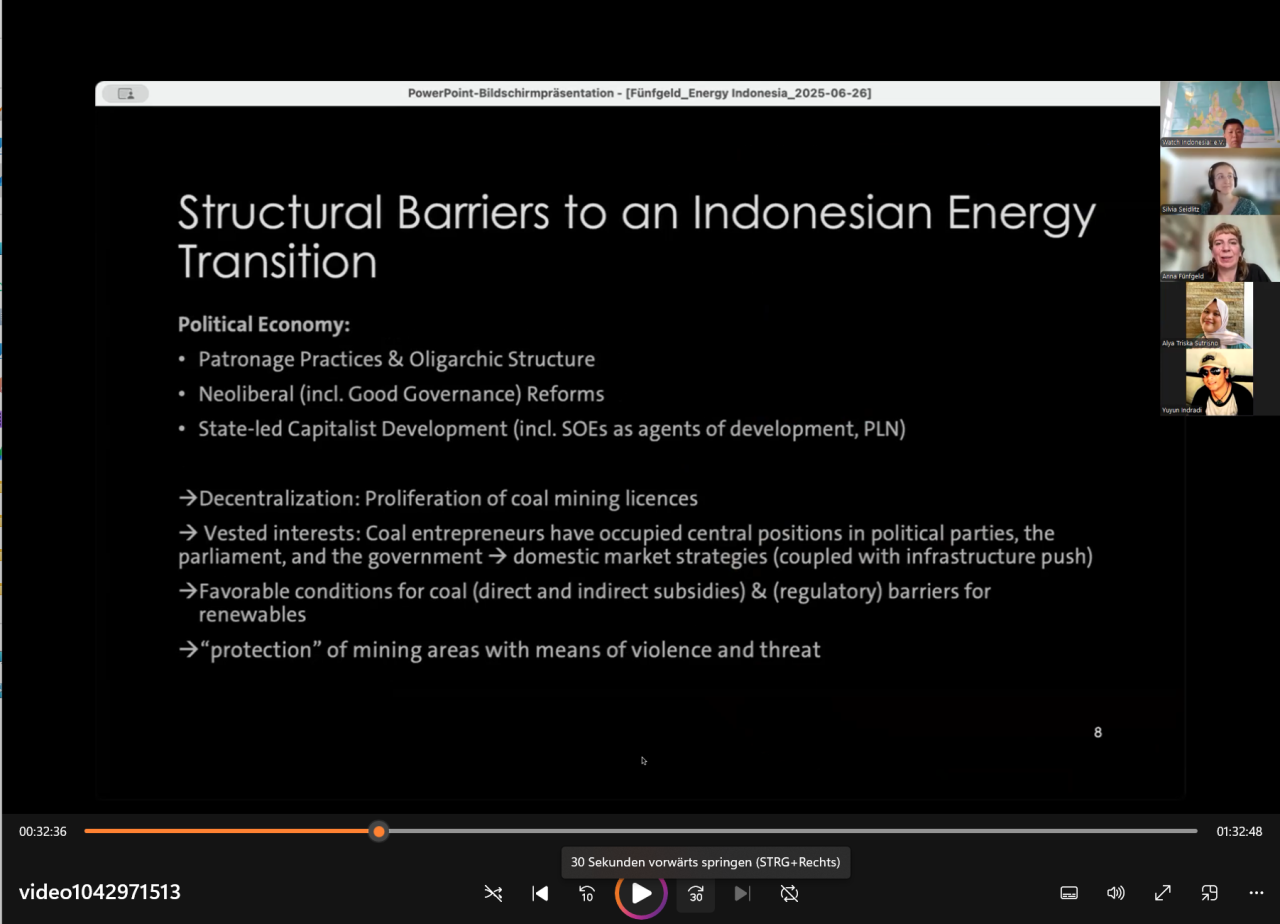Toggle shuffle playback
Image resolution: width=1280 pixels, height=924 pixels.
(x=493, y=893)
